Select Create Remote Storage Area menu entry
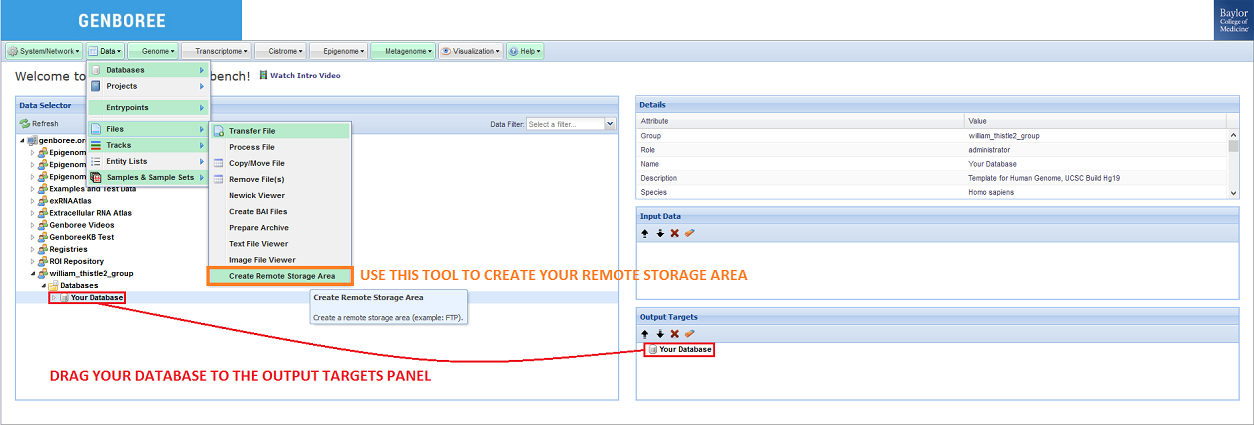Viewport: 1254px width, 425px height. click(280, 276)
